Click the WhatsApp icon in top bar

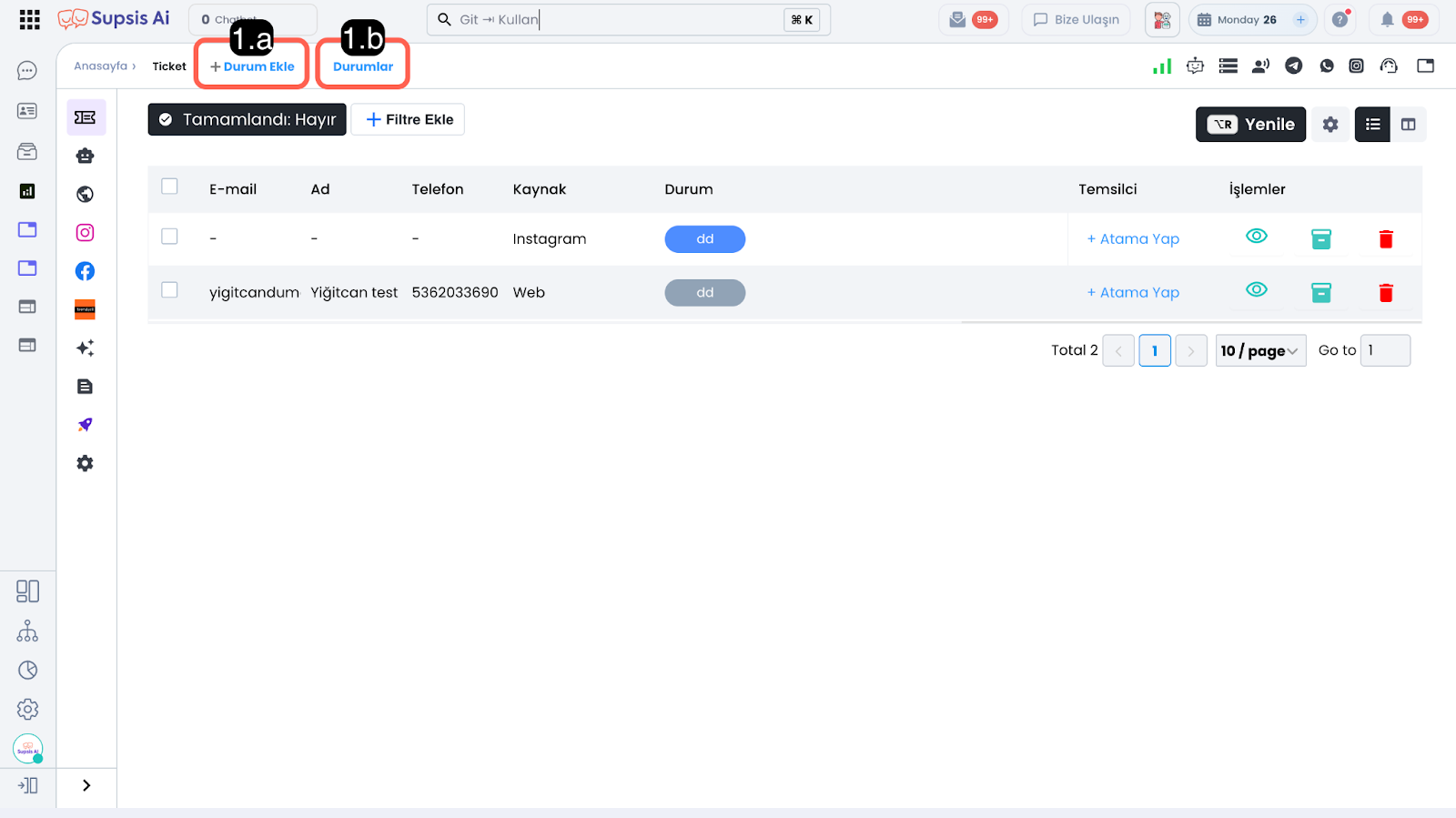(1327, 66)
